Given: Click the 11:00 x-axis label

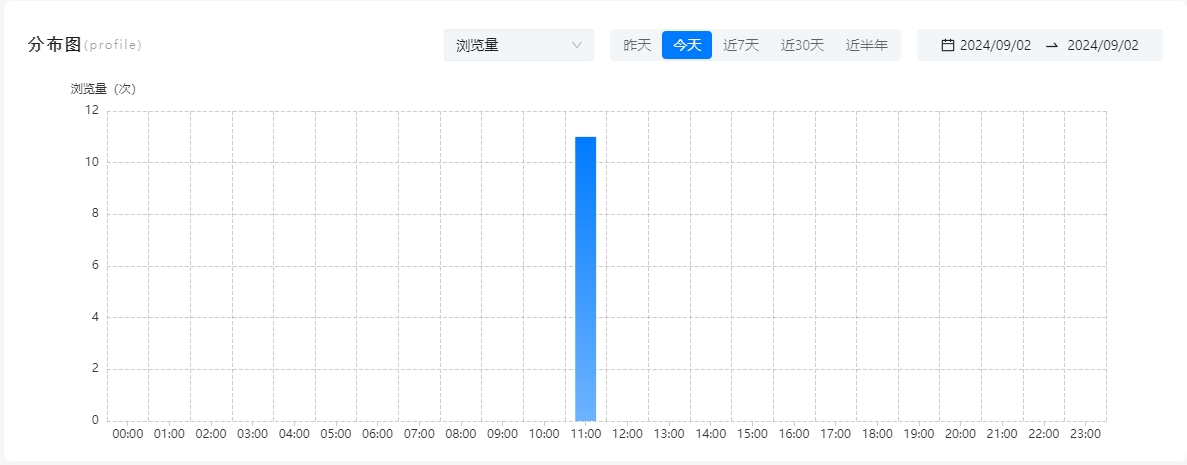Looking at the screenshot, I should coord(586,434).
